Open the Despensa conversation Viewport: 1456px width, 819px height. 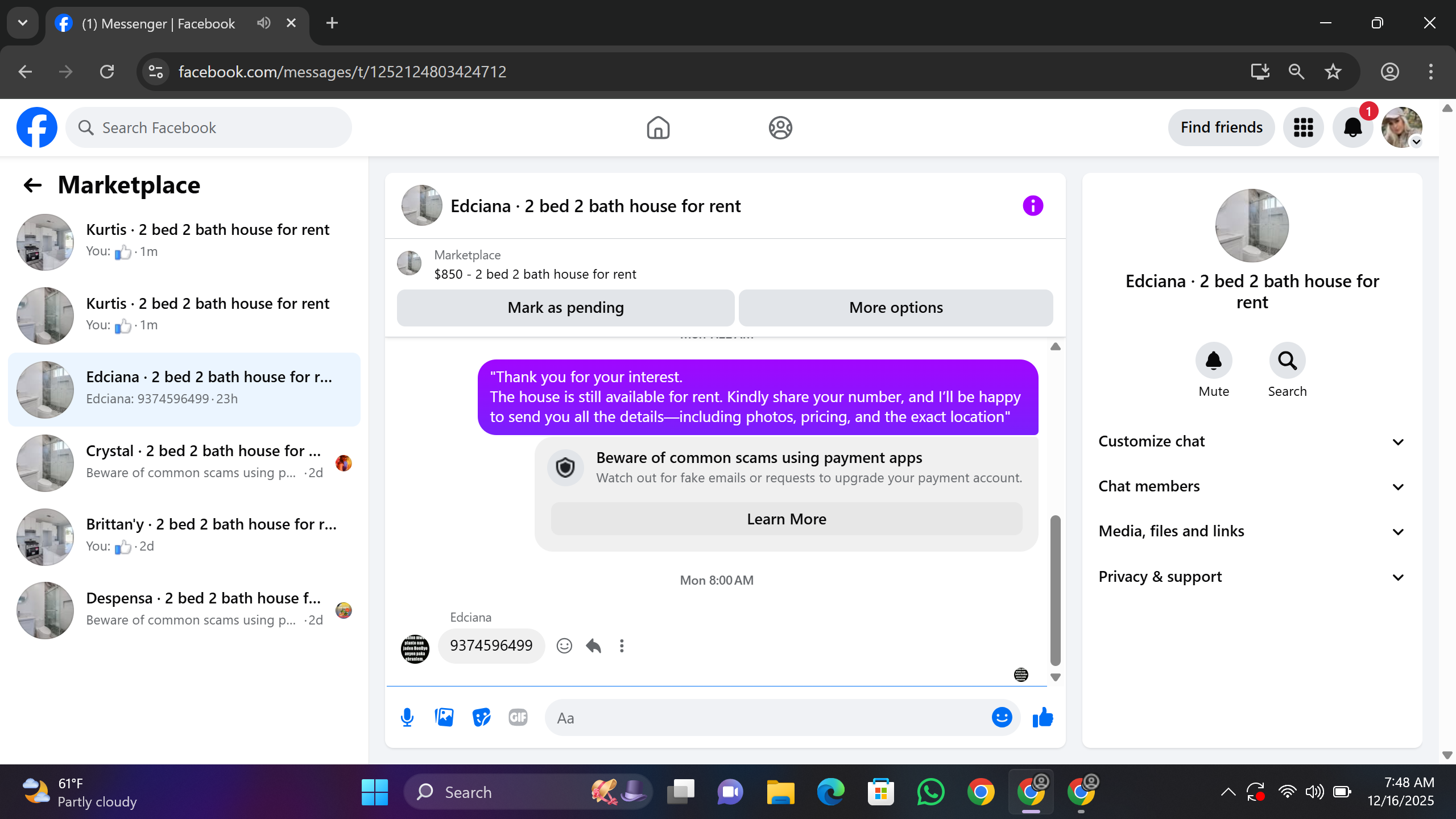click(x=184, y=610)
